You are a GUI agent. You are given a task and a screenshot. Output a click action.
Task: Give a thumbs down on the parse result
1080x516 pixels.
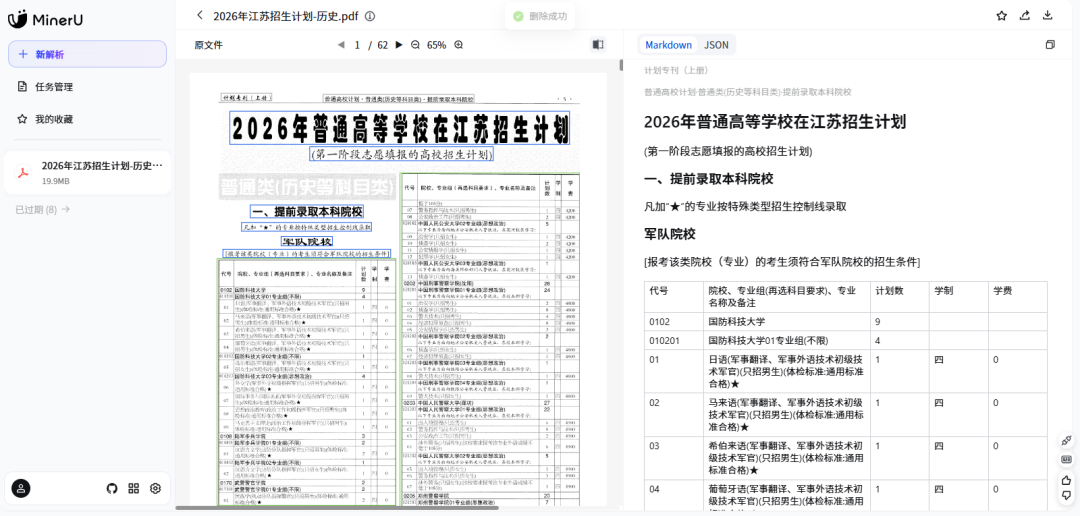[1067, 495]
